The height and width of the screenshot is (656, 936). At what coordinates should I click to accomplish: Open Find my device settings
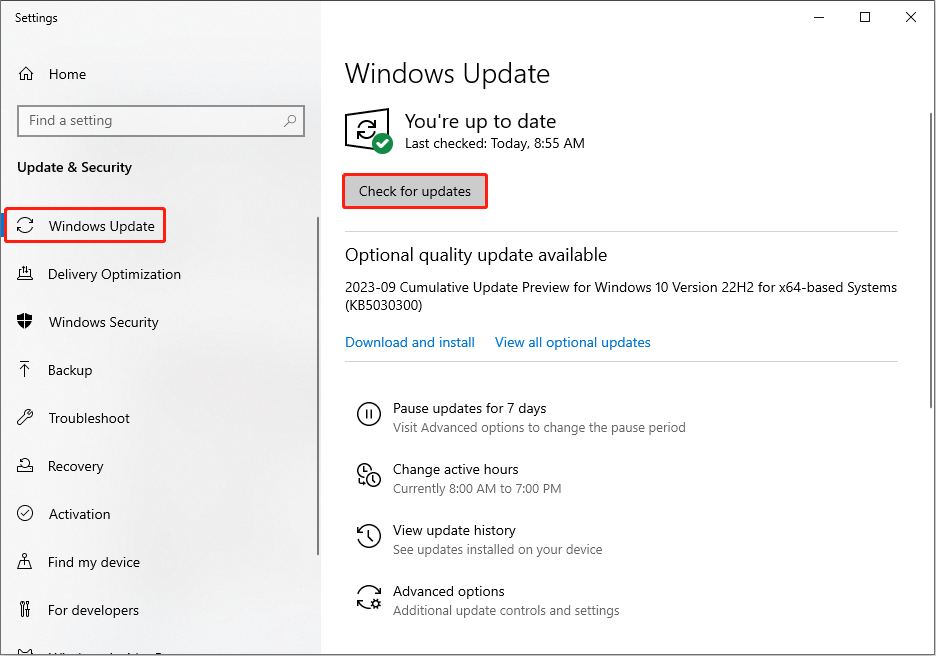tap(94, 562)
